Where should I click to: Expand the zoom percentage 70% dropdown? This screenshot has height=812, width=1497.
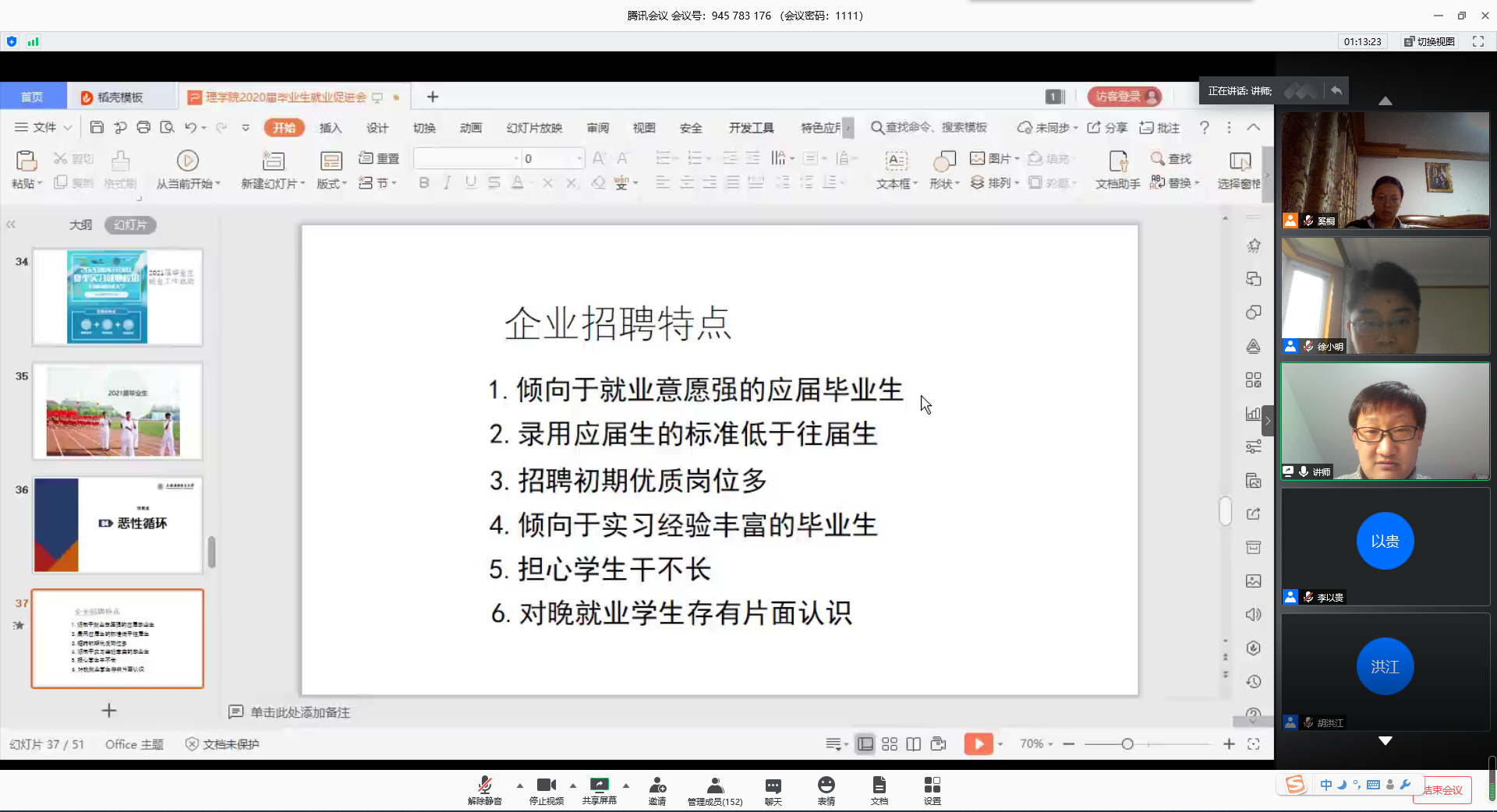[x=1036, y=744]
